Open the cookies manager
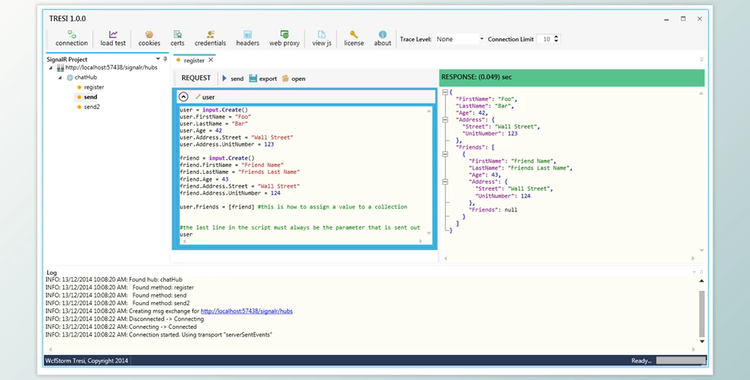This screenshot has width=750, height=380. click(149, 38)
